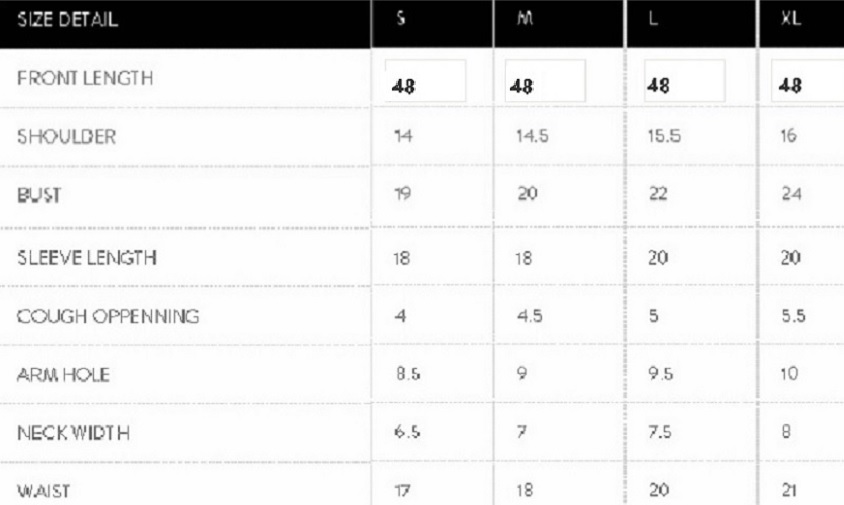Click the XL size column header
The image size is (844, 505).
click(x=791, y=21)
